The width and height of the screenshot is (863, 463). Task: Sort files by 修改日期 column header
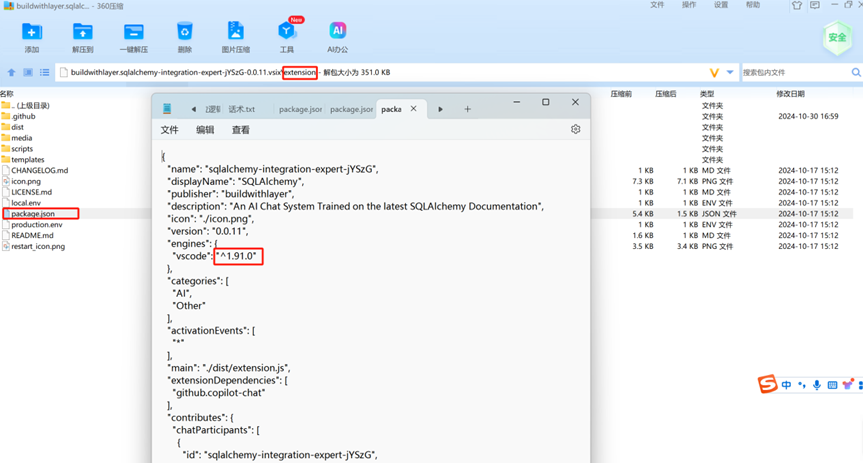pyautogui.click(x=790, y=94)
